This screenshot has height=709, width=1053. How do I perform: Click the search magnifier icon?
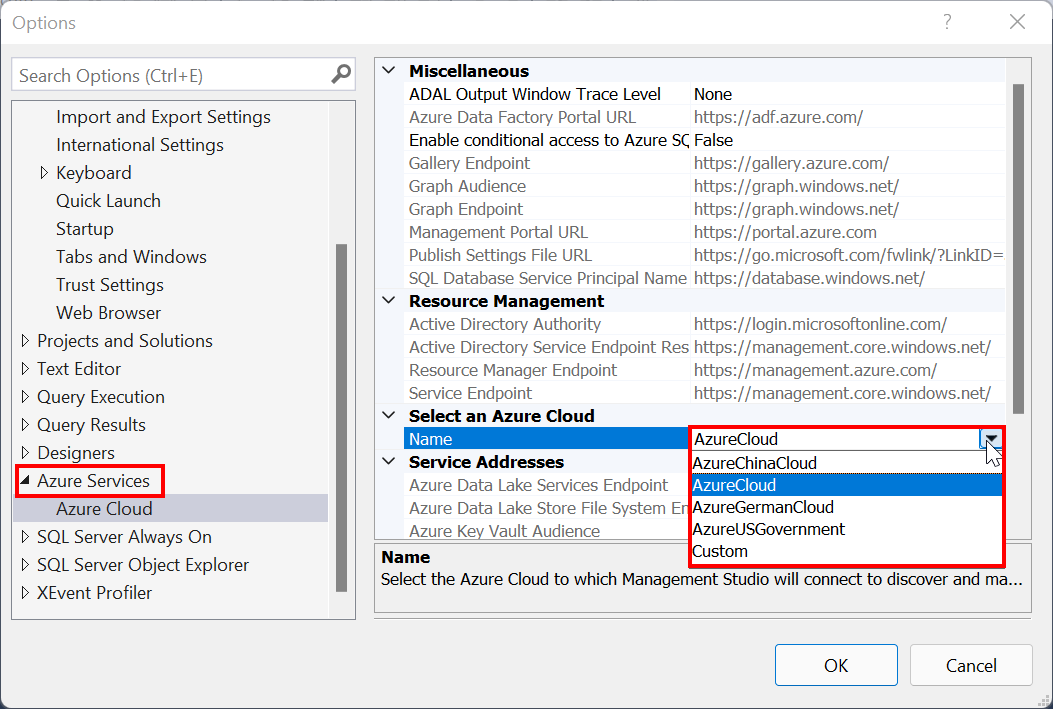340,74
